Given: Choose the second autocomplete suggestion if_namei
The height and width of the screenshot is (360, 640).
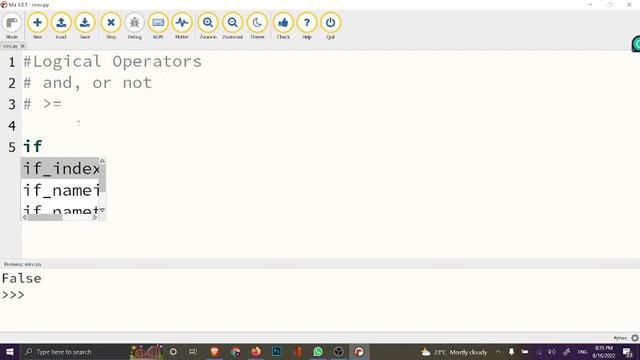Looking at the screenshot, I should pos(60,190).
